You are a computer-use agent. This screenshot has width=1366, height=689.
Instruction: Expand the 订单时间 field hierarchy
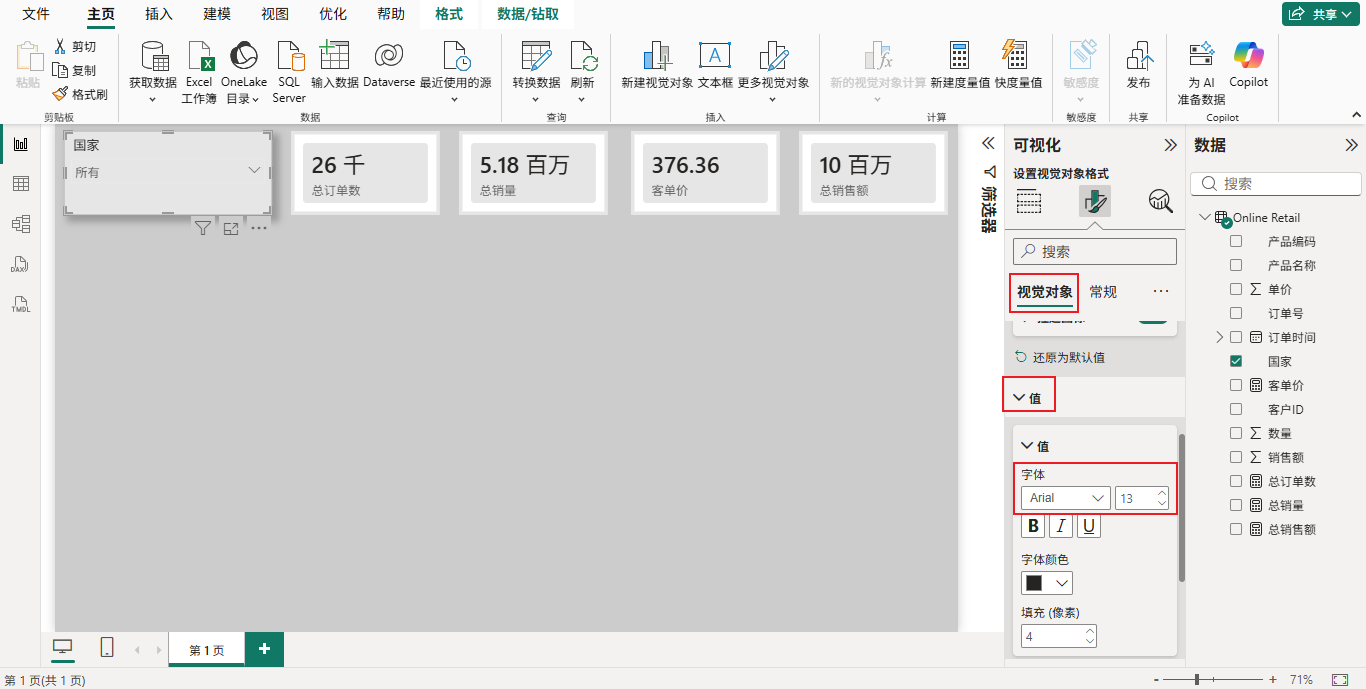[x=1219, y=337]
